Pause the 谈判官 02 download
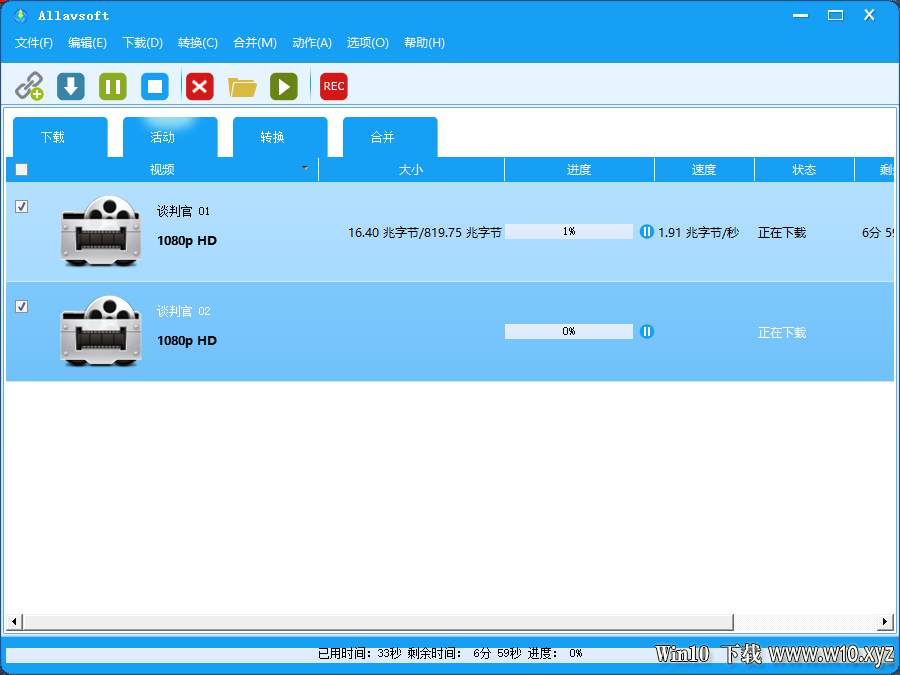The width and height of the screenshot is (900, 675). coord(647,332)
